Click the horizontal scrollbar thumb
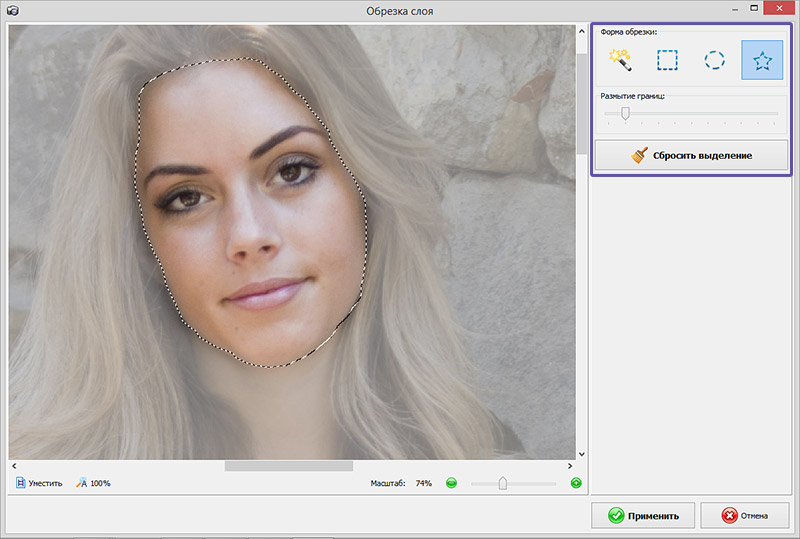This screenshot has width=800, height=539. pos(288,466)
